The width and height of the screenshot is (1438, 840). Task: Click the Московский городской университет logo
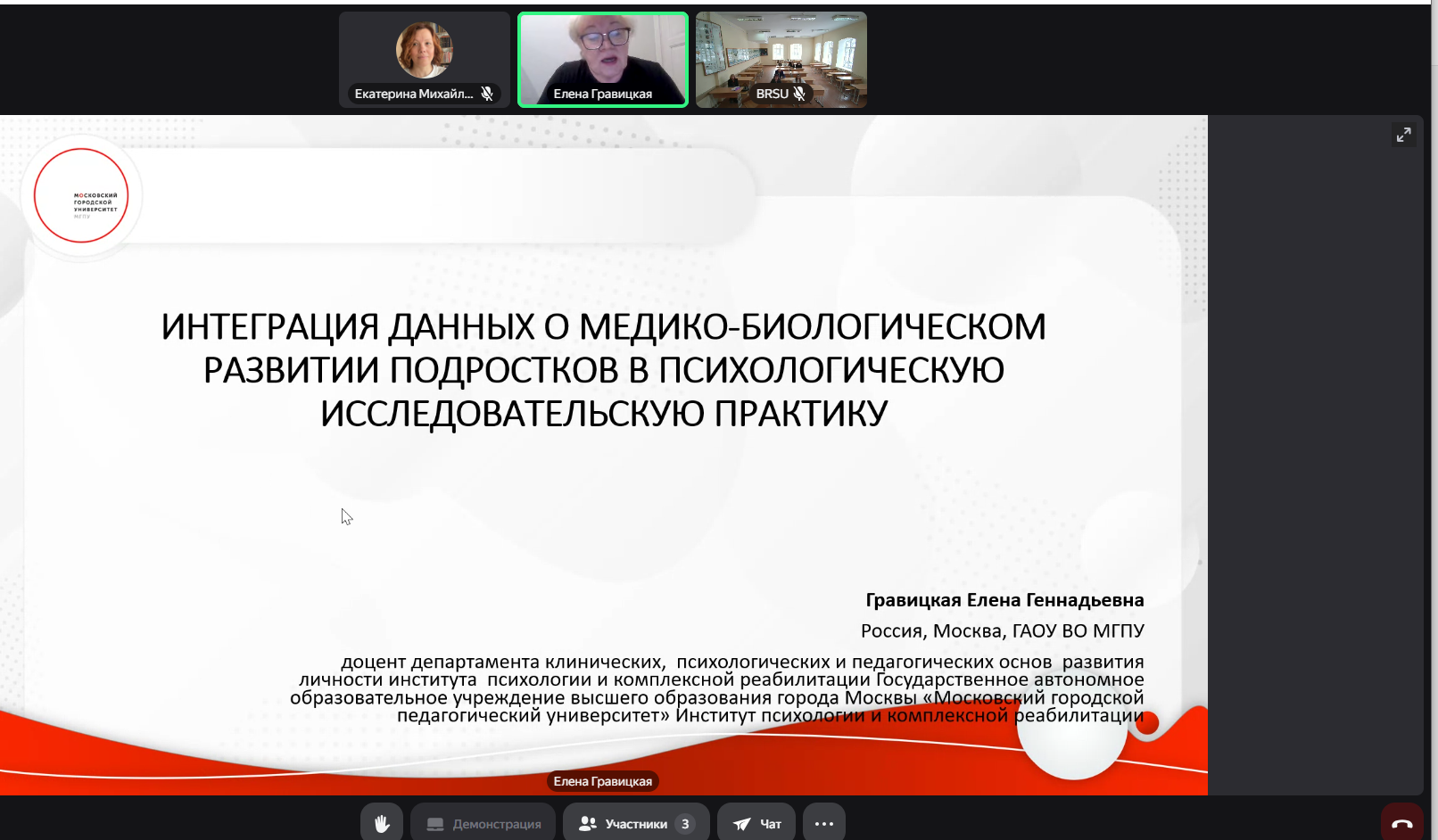(81, 195)
